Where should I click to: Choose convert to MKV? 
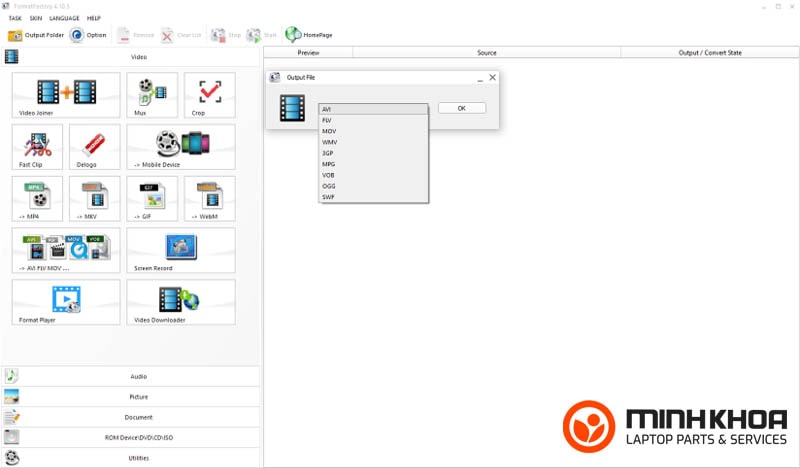coord(94,199)
